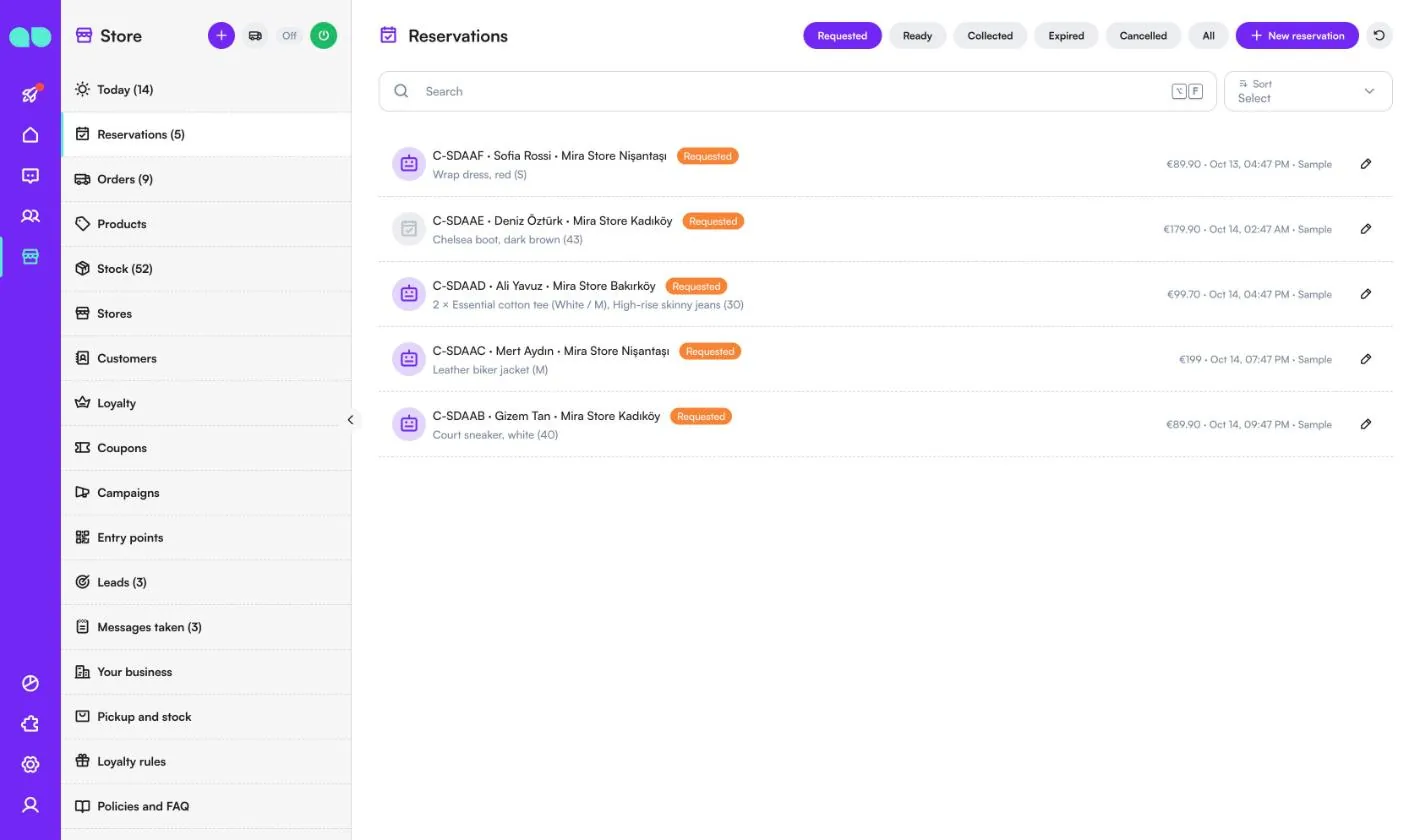Click the delivery truck icon beside Store

[x=255, y=35]
